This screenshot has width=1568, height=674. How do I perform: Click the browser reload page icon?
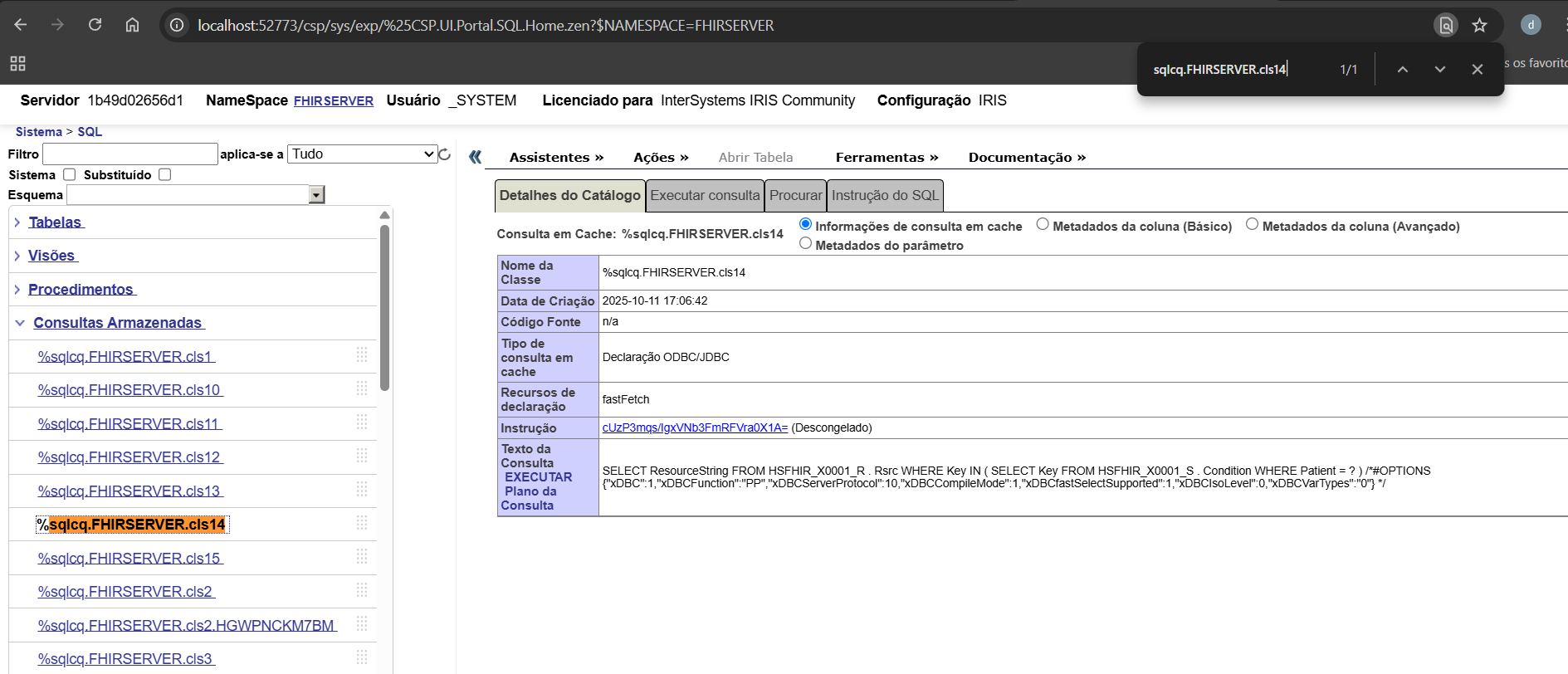(95, 25)
